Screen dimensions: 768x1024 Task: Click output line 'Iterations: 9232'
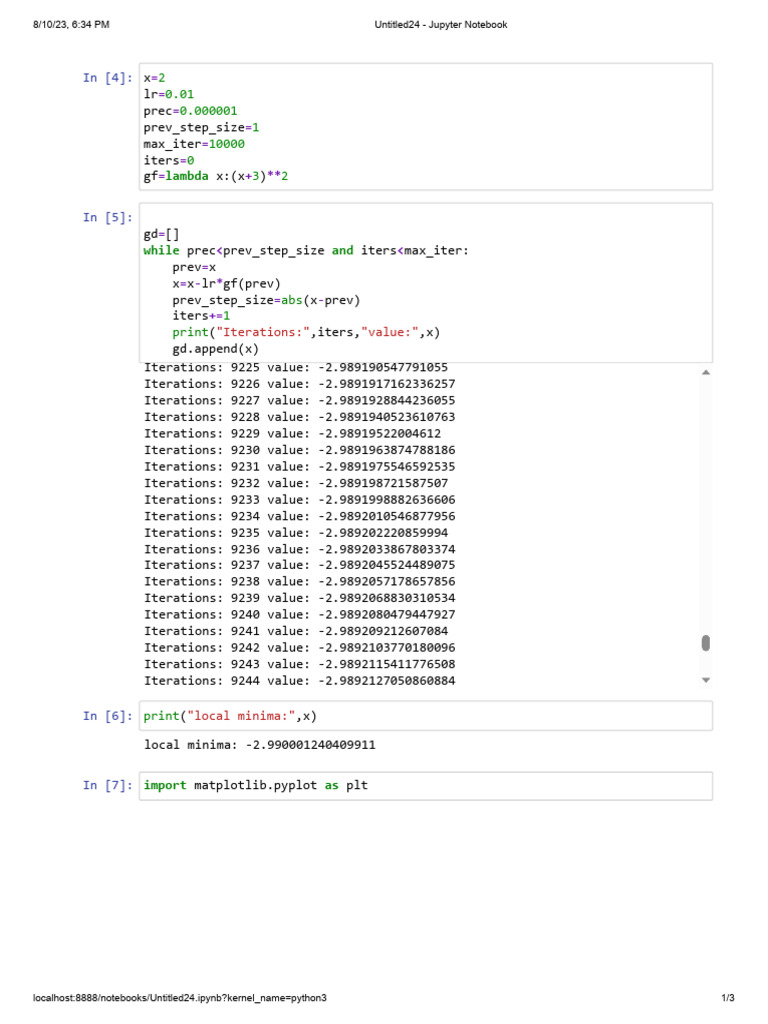coord(296,483)
